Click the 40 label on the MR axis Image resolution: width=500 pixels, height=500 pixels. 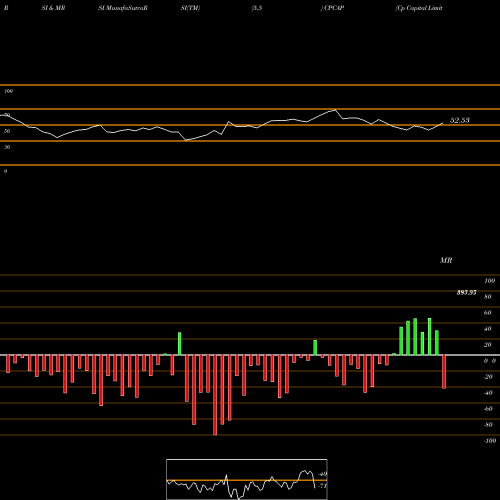488,329
